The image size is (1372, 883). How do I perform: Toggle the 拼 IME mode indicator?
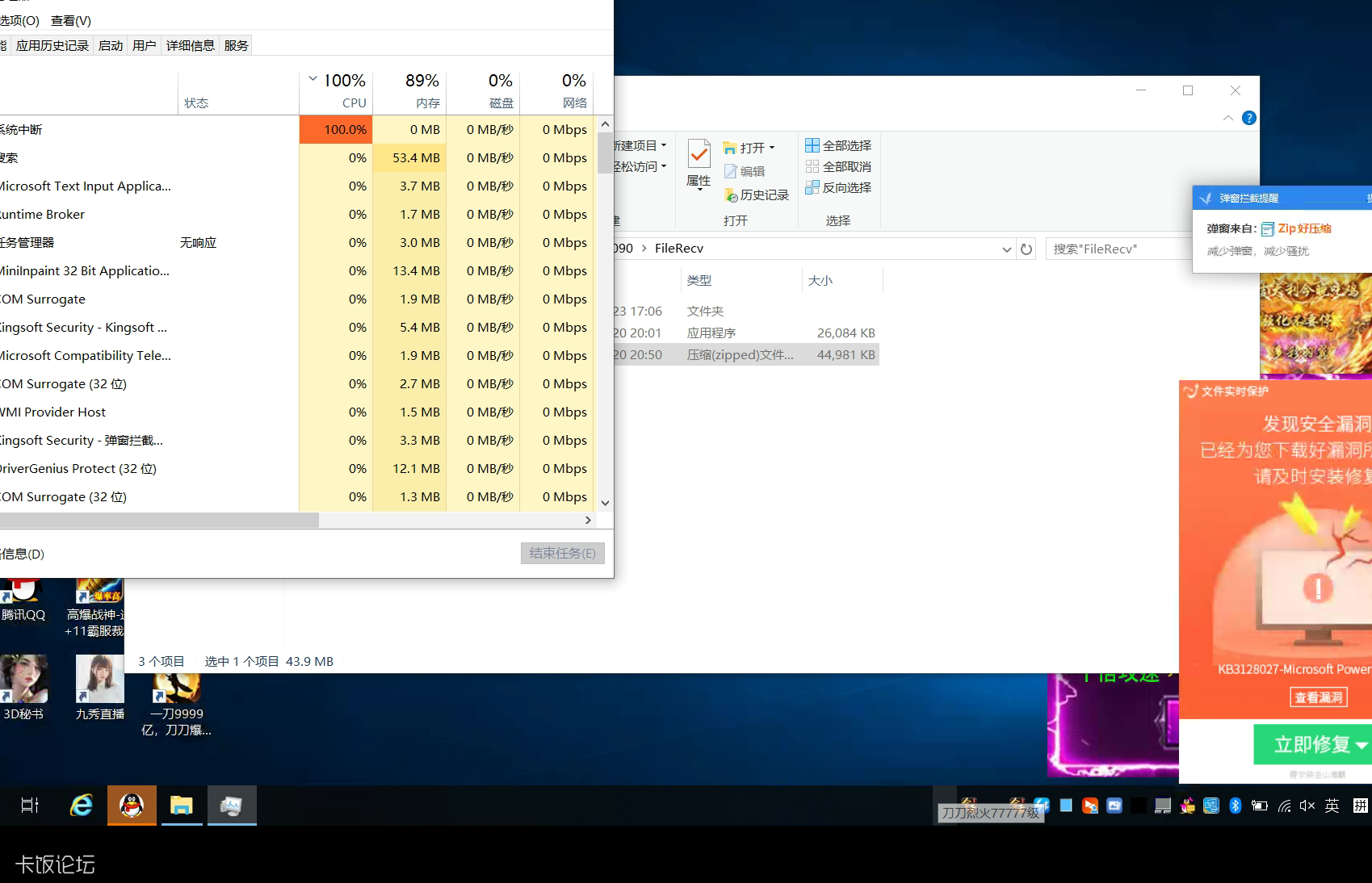[1361, 805]
